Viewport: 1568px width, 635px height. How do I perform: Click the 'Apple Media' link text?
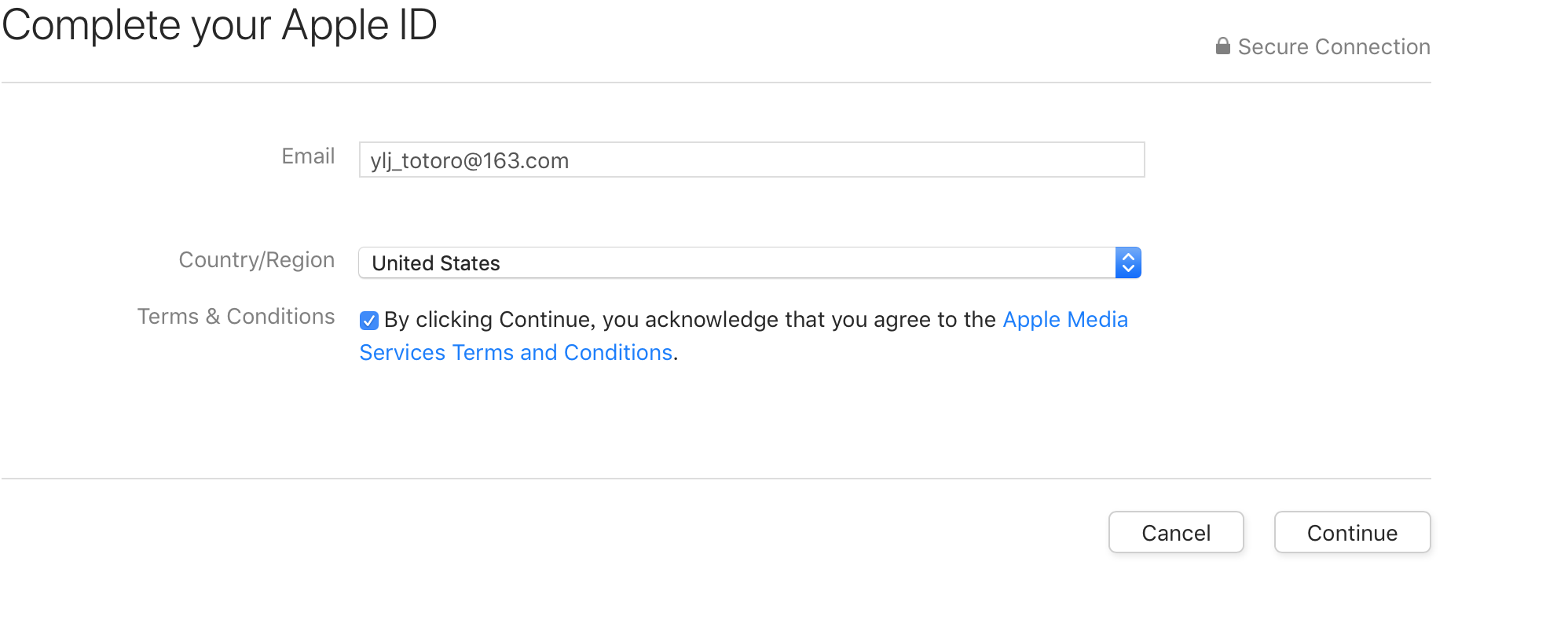point(1065,319)
